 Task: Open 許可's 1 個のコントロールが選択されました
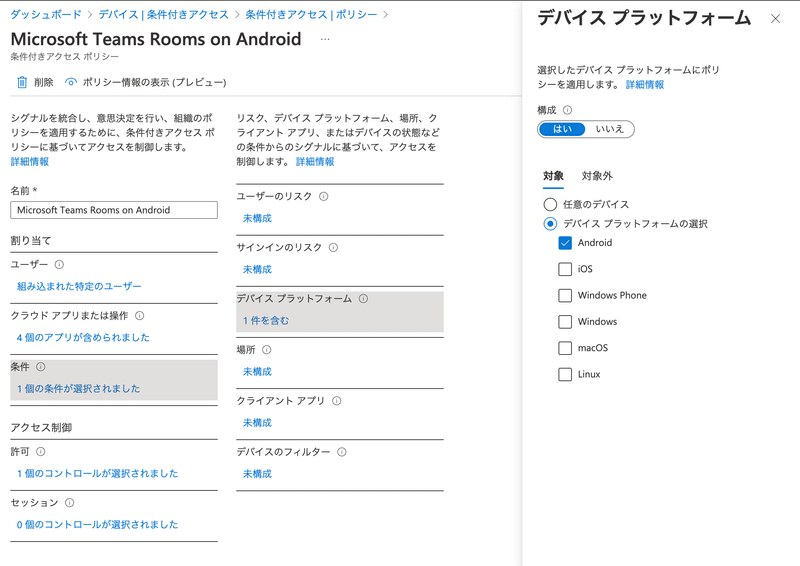(97, 473)
